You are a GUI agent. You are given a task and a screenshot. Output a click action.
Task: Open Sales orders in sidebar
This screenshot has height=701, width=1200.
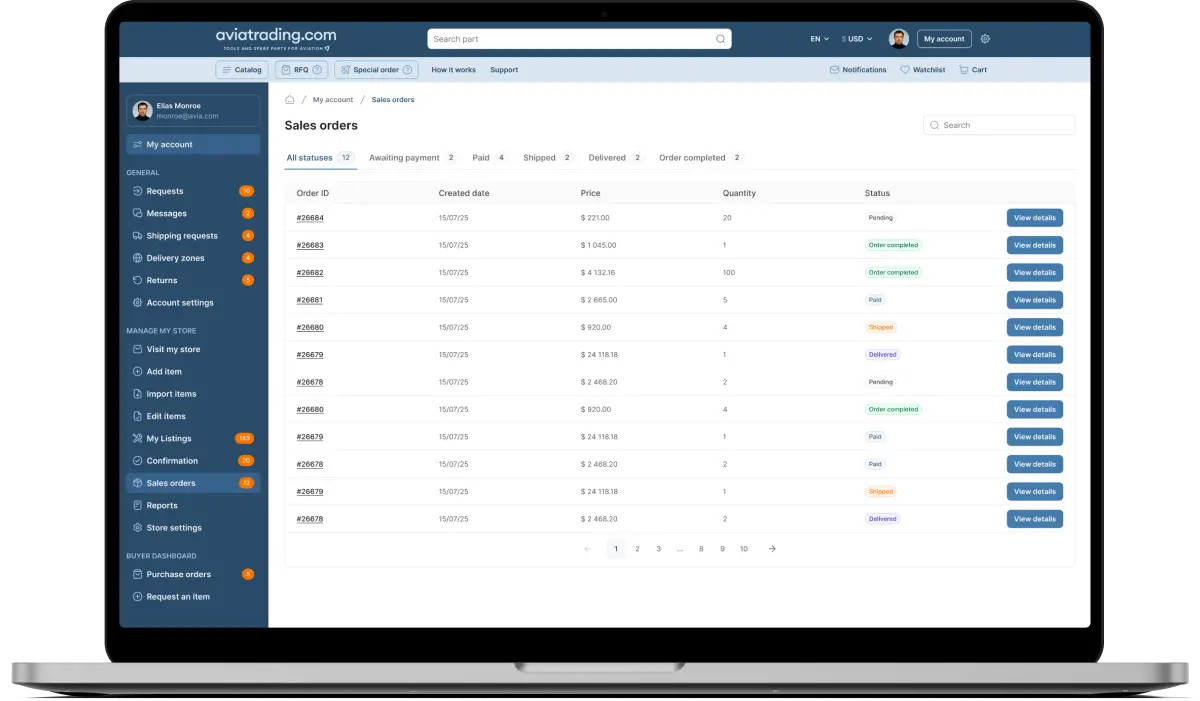193,483
